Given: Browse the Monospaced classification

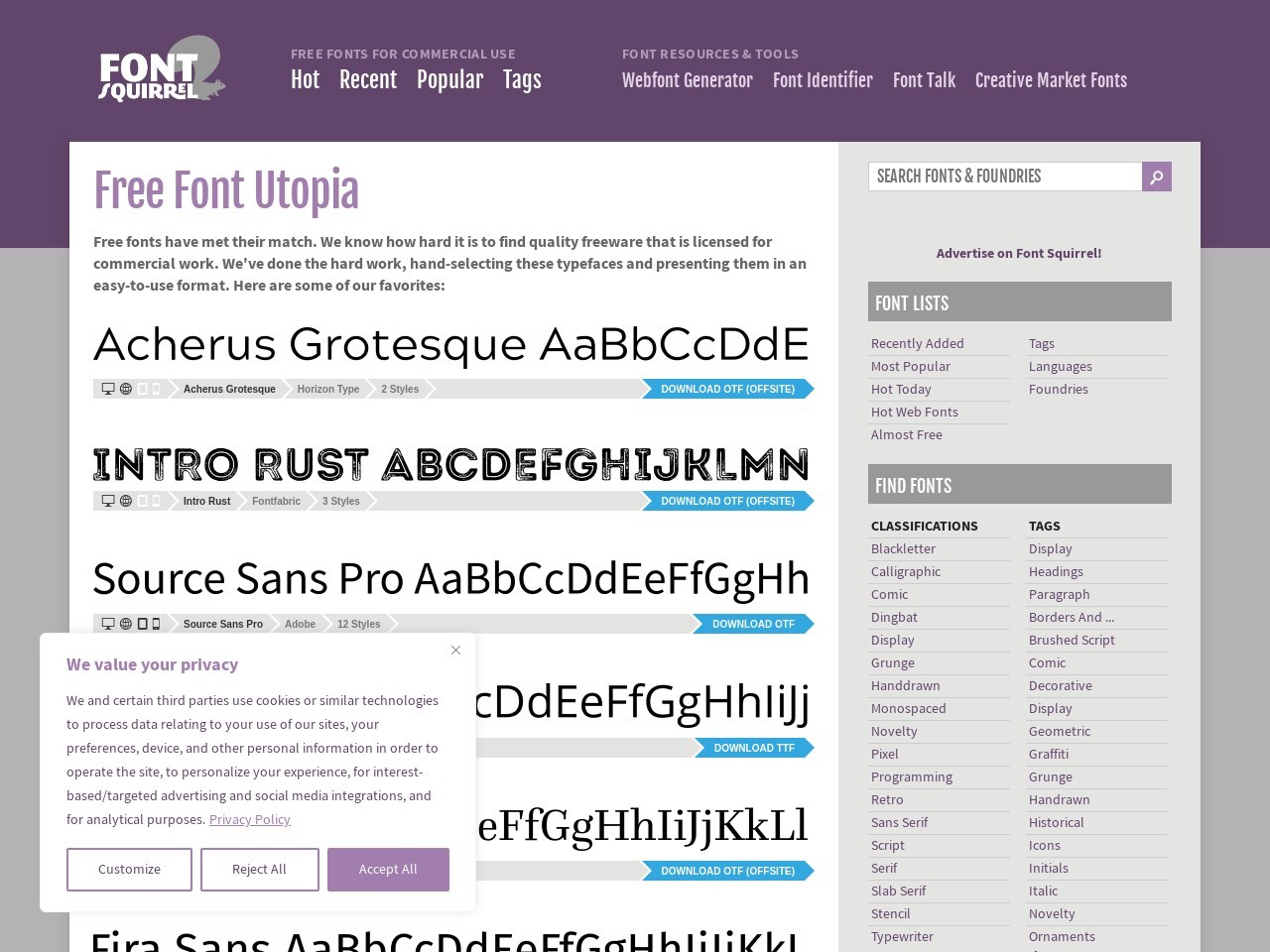Looking at the screenshot, I should [908, 708].
